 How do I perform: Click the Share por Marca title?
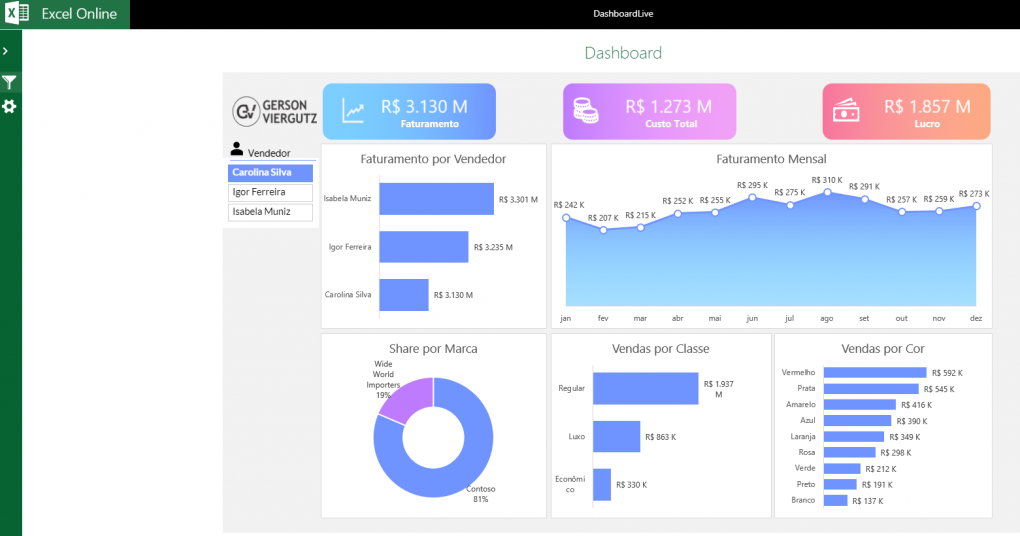(433, 349)
